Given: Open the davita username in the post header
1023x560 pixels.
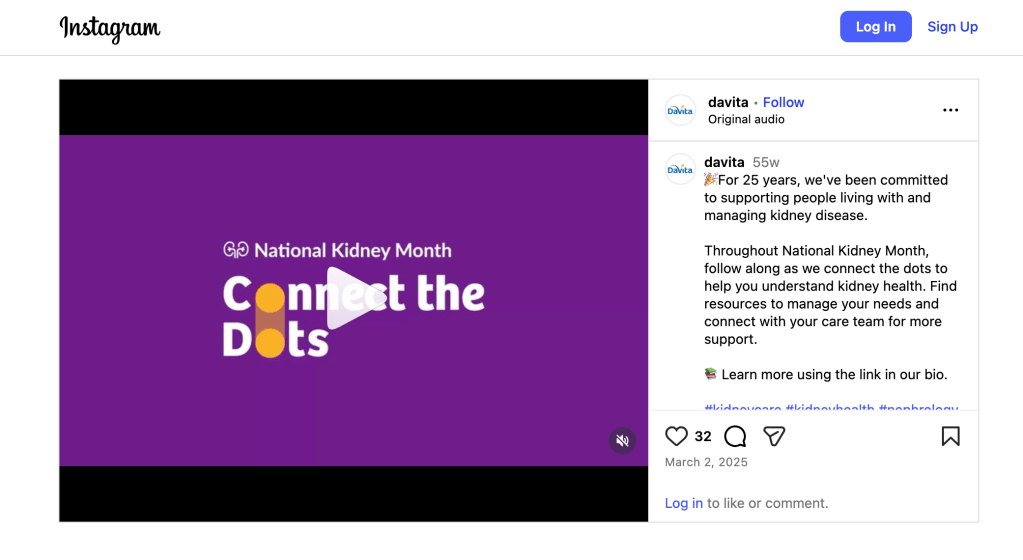Looking at the screenshot, I should pyautogui.click(x=726, y=102).
